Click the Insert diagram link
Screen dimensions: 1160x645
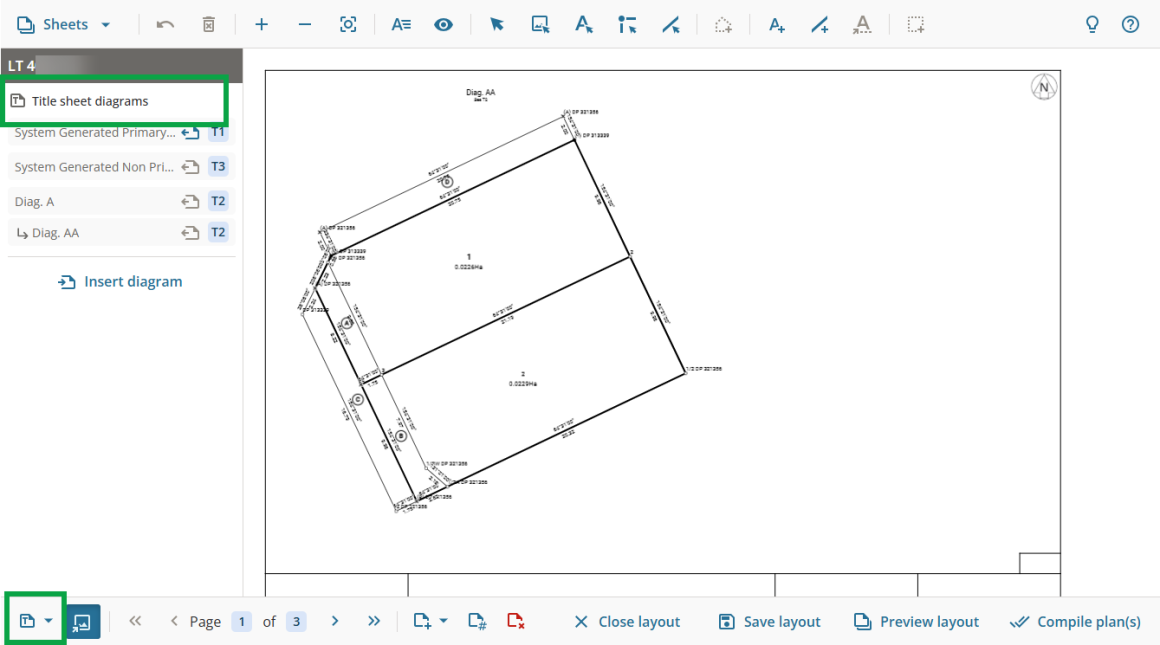pyautogui.click(x=120, y=282)
